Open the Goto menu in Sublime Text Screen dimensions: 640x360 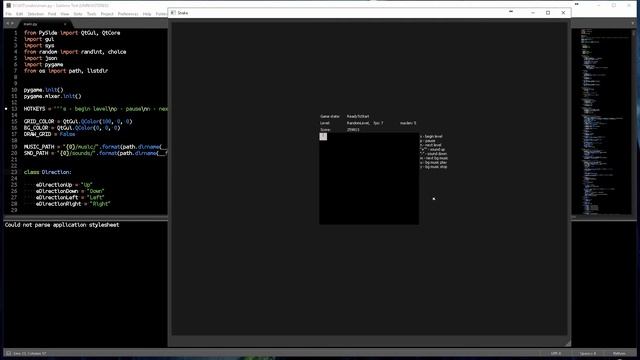point(78,14)
